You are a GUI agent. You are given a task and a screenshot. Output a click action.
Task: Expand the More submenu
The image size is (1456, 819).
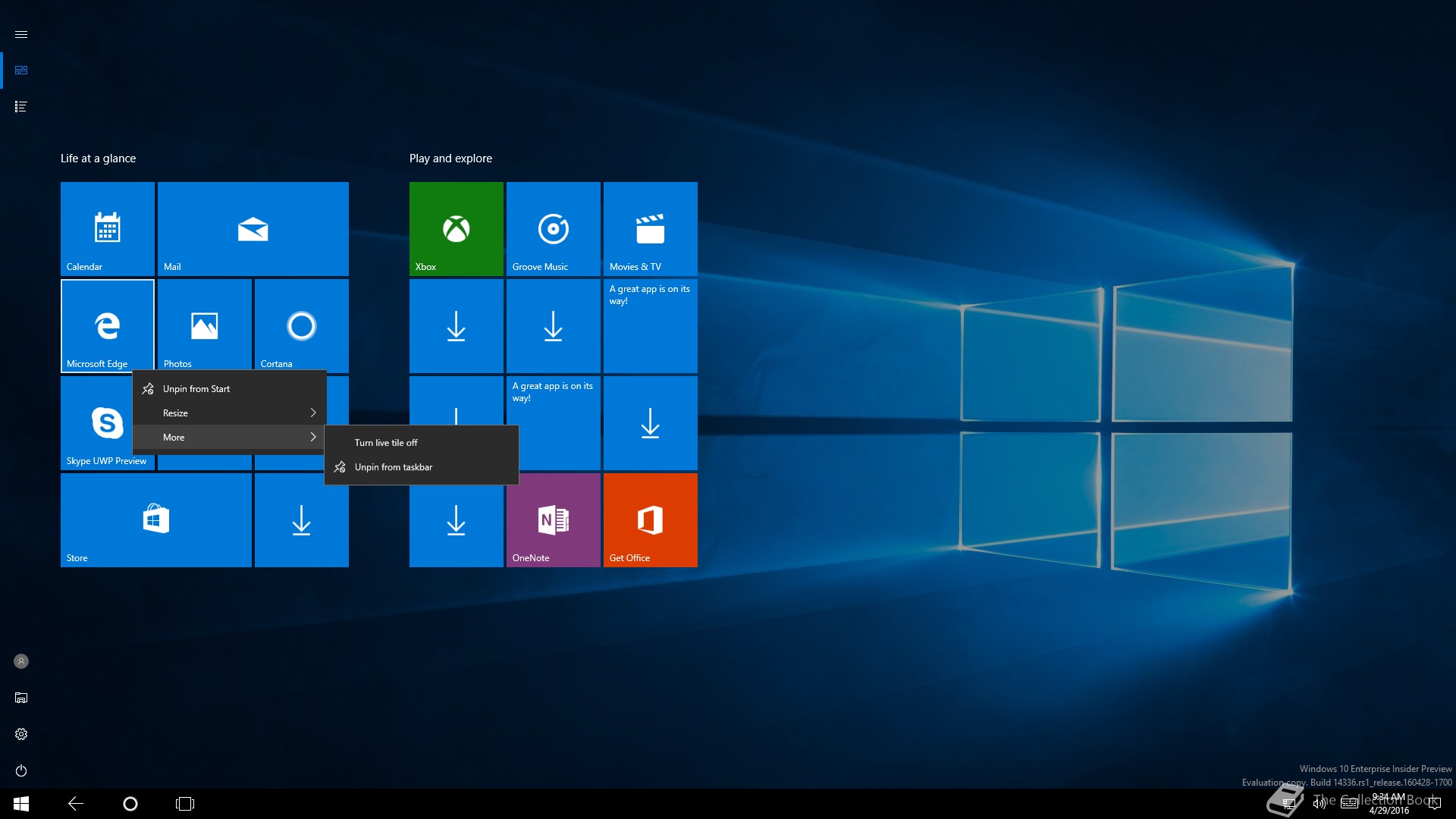(x=230, y=437)
